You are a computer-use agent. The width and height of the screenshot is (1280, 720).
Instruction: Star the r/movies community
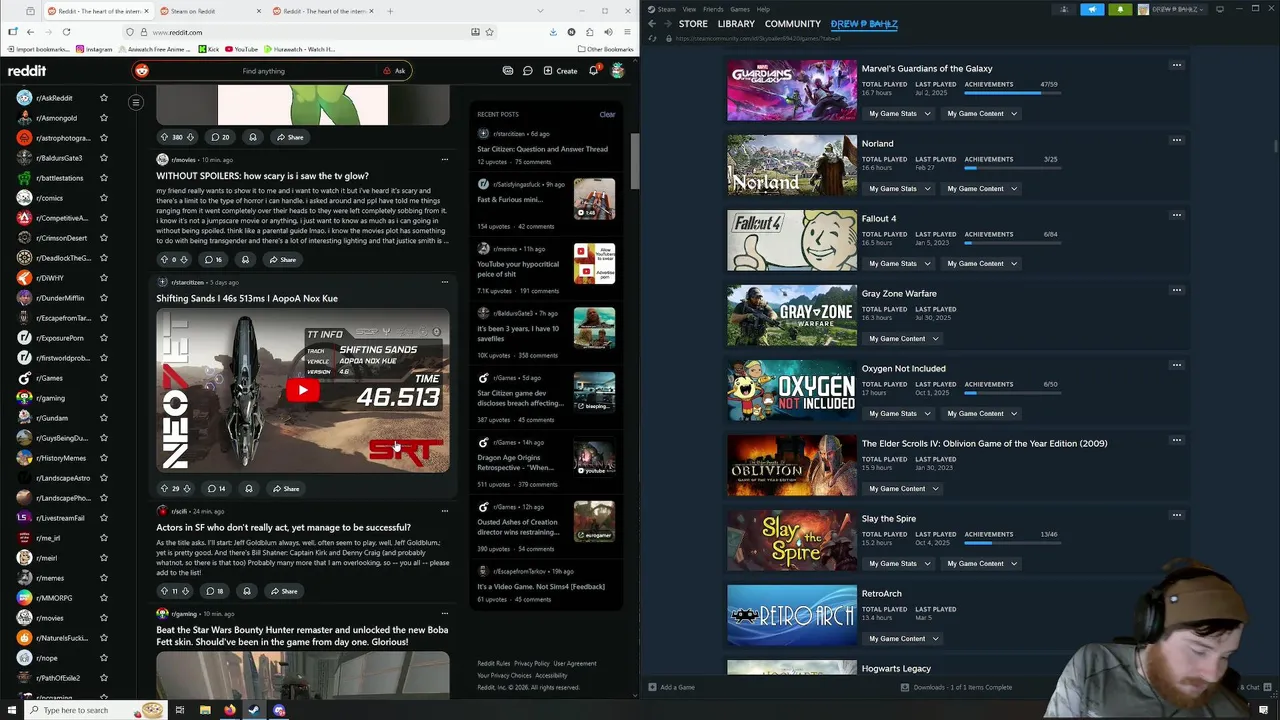point(103,618)
